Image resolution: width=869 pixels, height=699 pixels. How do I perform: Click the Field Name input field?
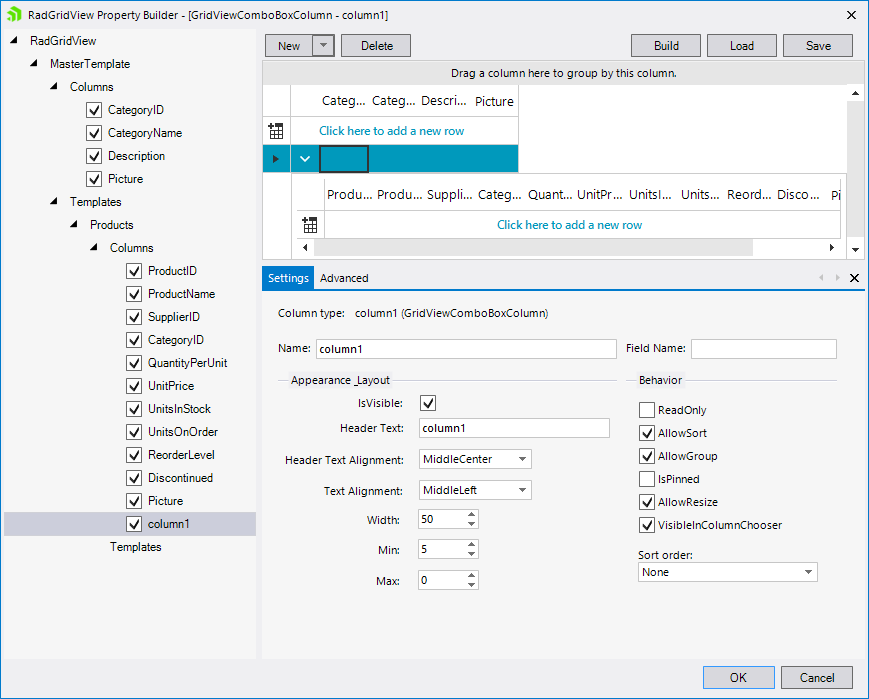point(763,348)
